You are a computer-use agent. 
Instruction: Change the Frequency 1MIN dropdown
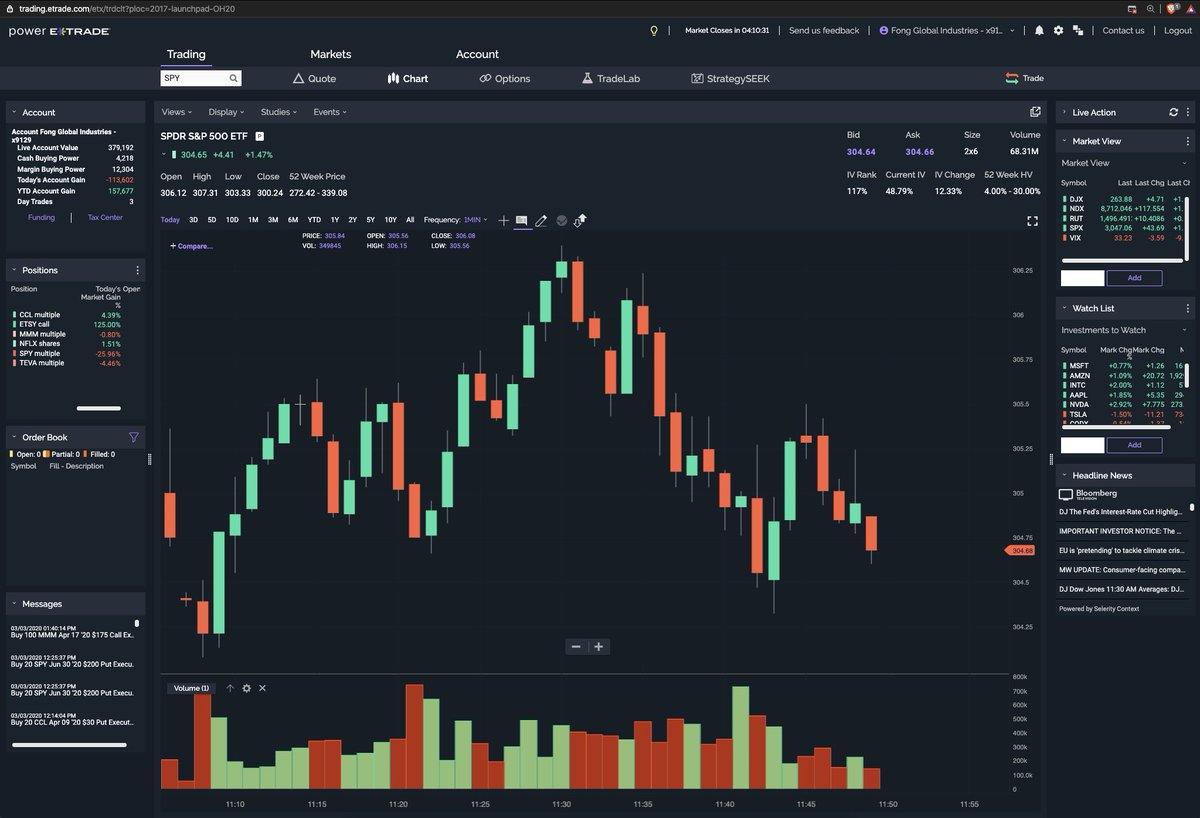(475, 220)
